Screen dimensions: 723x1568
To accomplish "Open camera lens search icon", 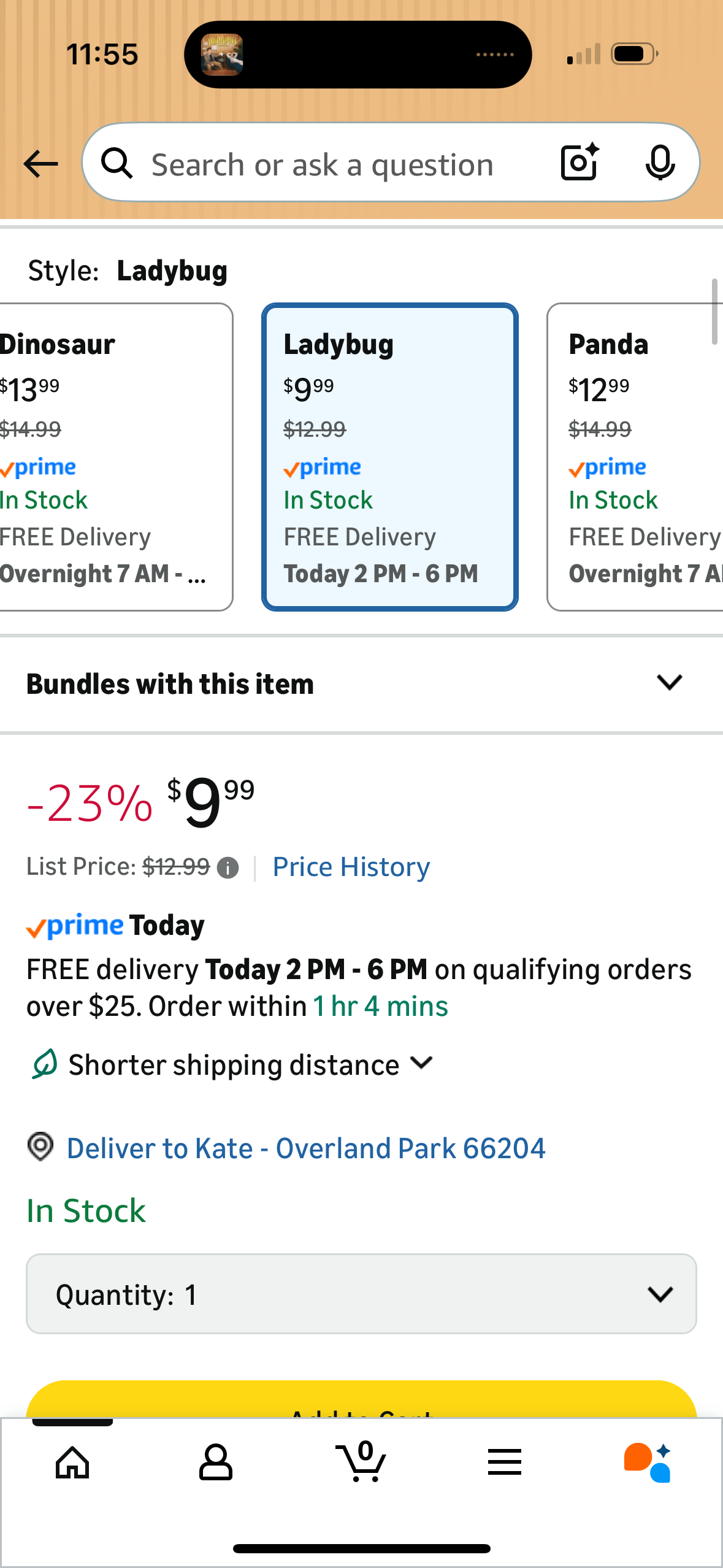I will (x=580, y=163).
